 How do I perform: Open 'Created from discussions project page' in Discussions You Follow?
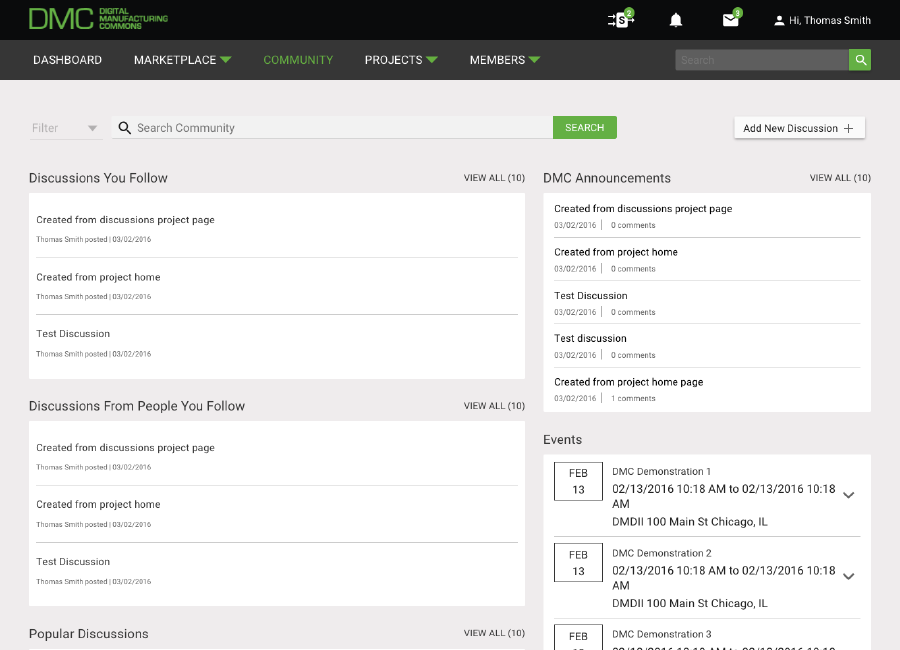tap(125, 219)
